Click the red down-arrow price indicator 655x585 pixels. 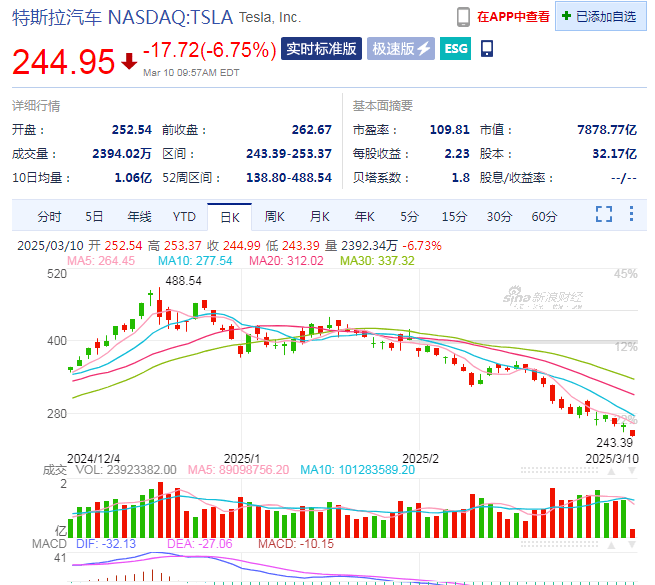[x=129, y=61]
